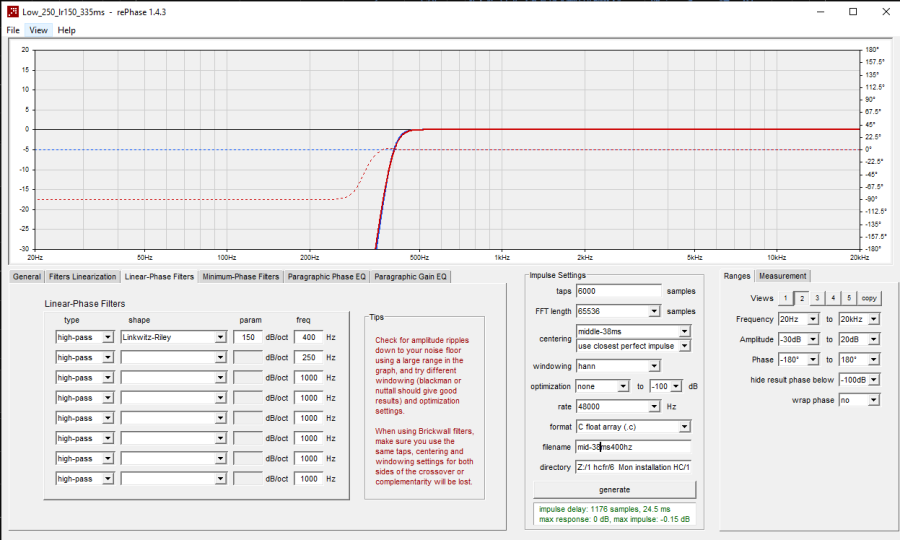Click the rePhase app icon in title bar
The width and height of the screenshot is (900, 540).
12,11
